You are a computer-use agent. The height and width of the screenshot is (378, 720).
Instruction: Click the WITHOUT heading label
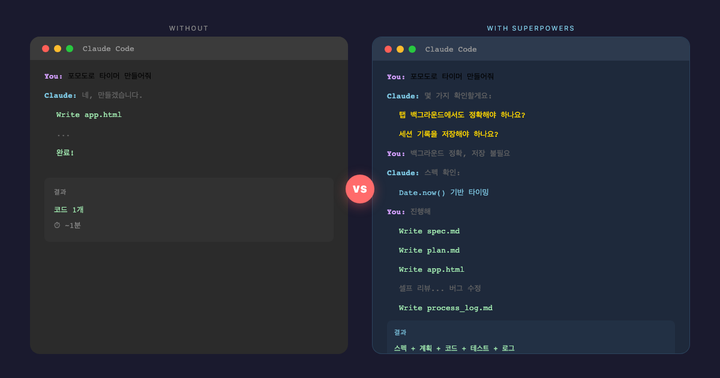188,28
